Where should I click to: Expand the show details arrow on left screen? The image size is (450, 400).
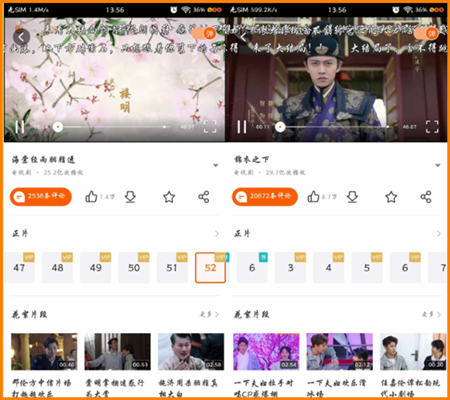point(216,165)
